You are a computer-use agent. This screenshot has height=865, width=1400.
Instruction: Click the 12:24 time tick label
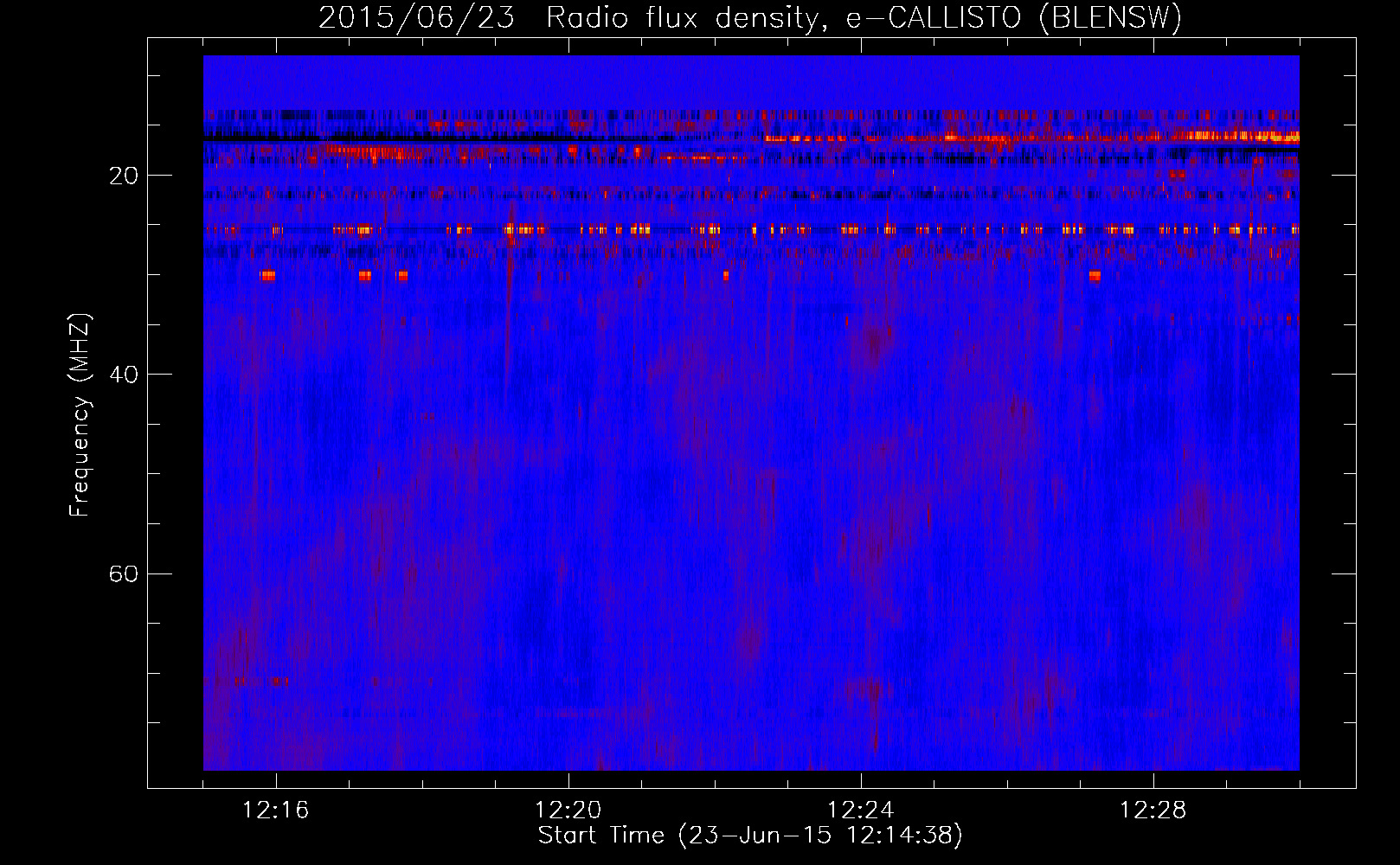[861, 811]
